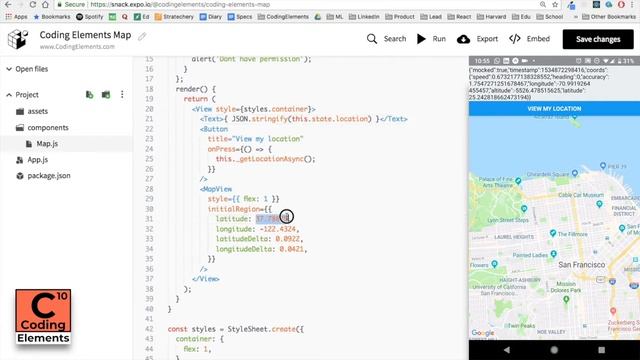640x360 pixels.
Task: Click the www.CodingElements.com subtitle
Action: pyautogui.click(x=77, y=47)
